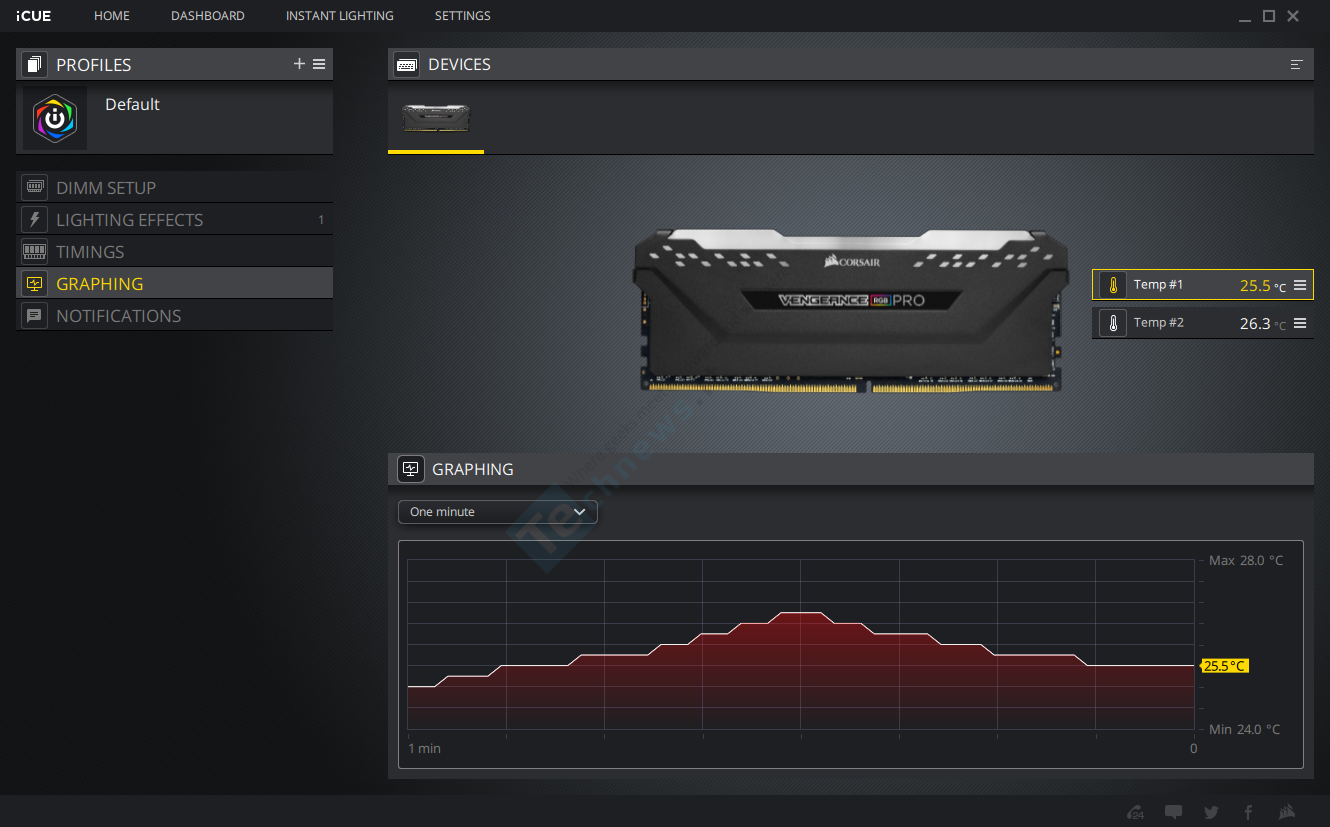Open Corsair's Facebook page
Image resolution: width=1330 pixels, height=827 pixels.
tap(1248, 812)
